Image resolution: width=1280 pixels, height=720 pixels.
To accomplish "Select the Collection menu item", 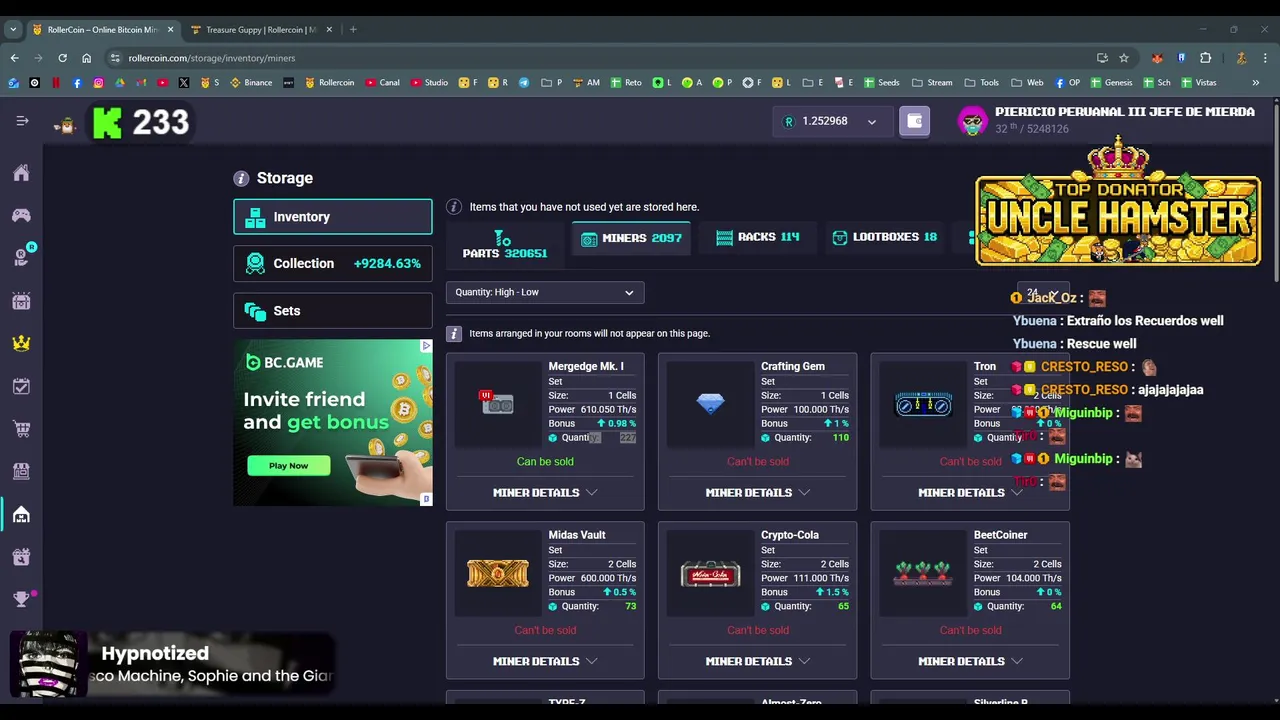I will 333,264.
